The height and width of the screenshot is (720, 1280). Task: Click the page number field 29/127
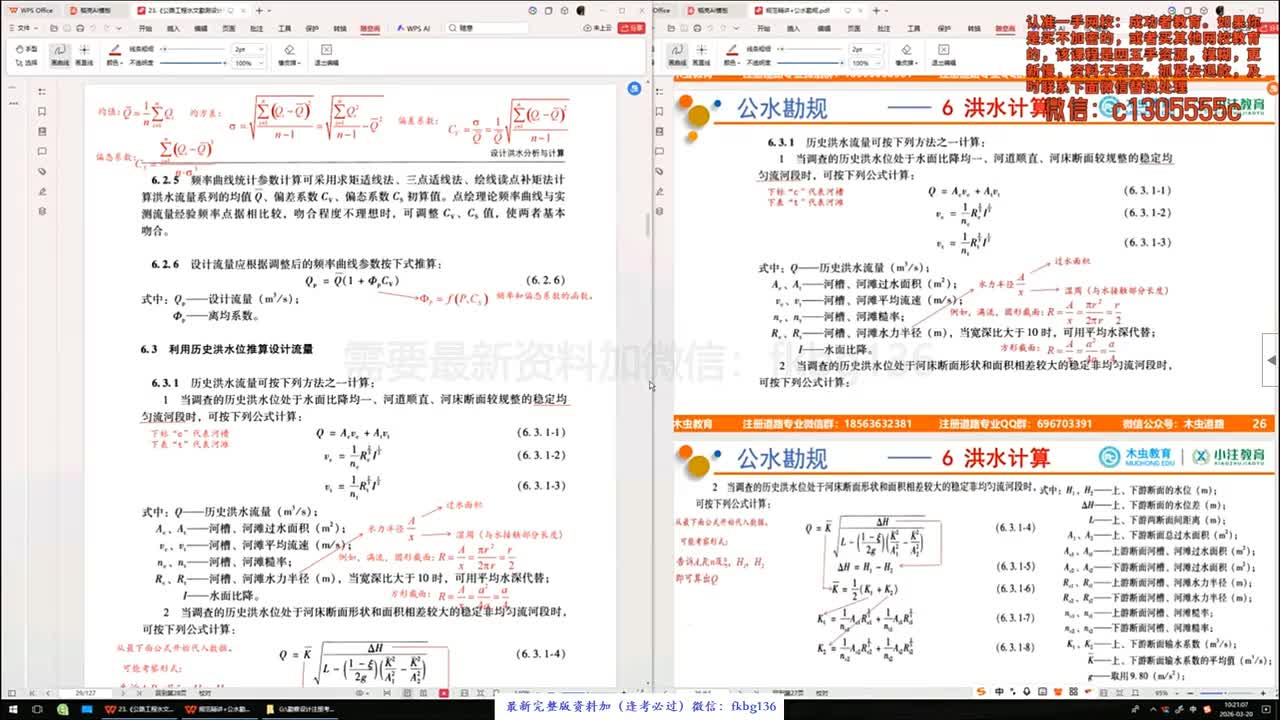tap(85, 693)
